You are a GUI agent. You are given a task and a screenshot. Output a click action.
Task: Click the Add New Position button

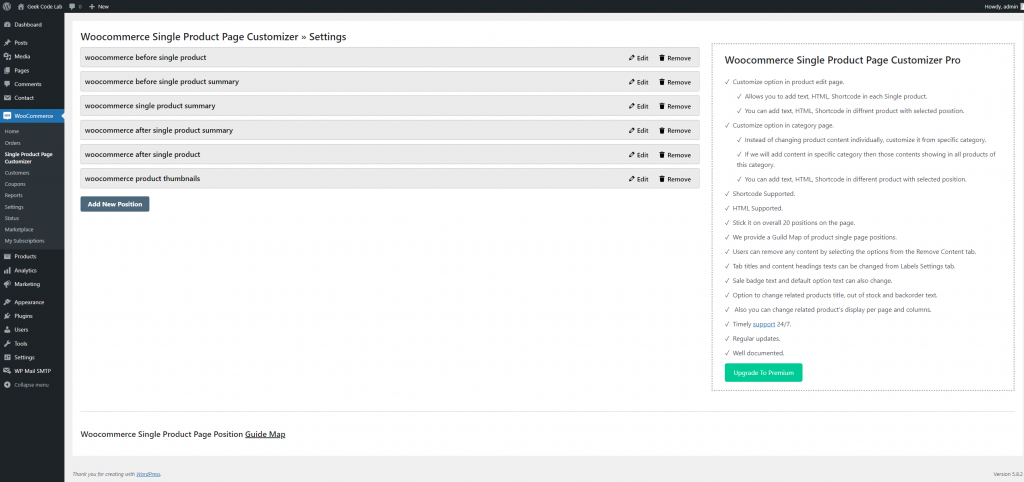pyautogui.click(x=115, y=204)
